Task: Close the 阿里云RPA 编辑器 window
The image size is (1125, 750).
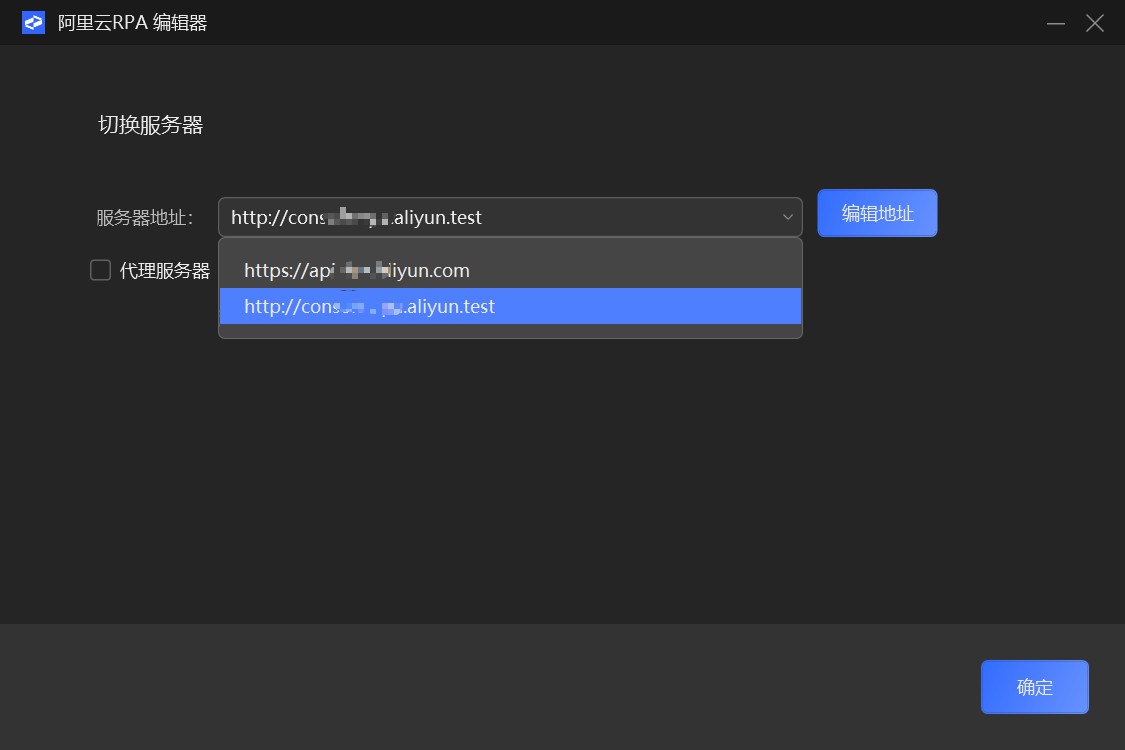Action: click(x=1095, y=23)
